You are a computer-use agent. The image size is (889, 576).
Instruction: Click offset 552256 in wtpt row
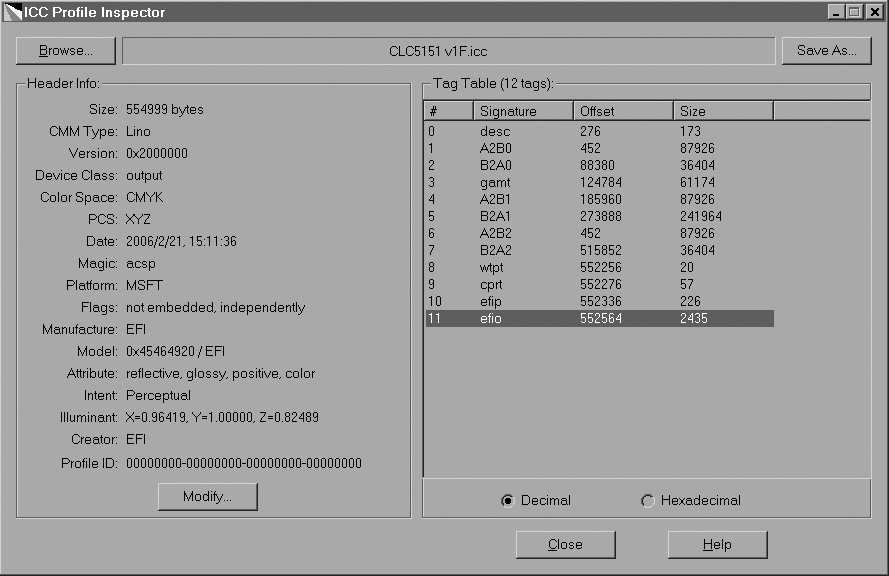[x=600, y=268]
